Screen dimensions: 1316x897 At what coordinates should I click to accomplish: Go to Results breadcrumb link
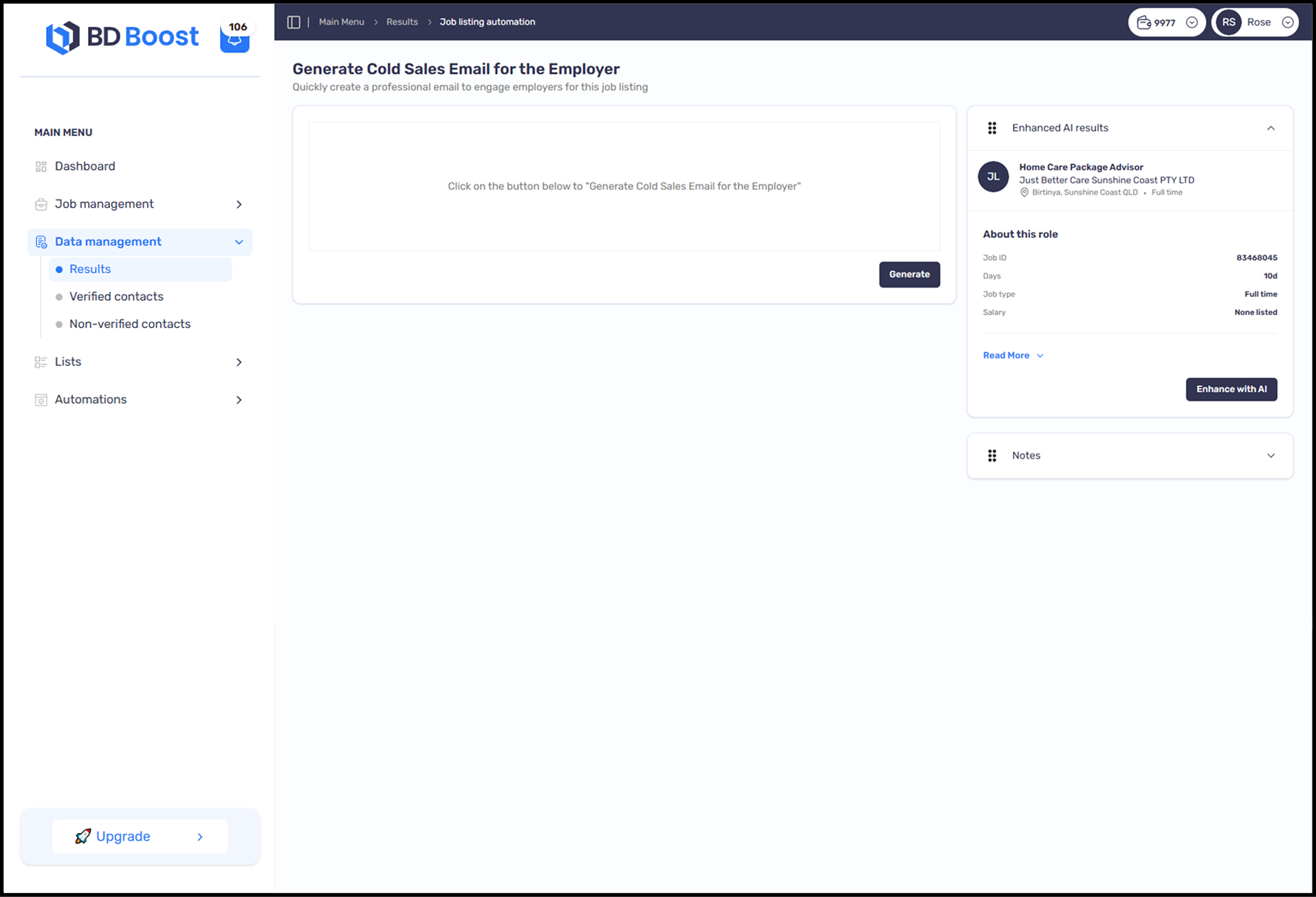pos(402,22)
